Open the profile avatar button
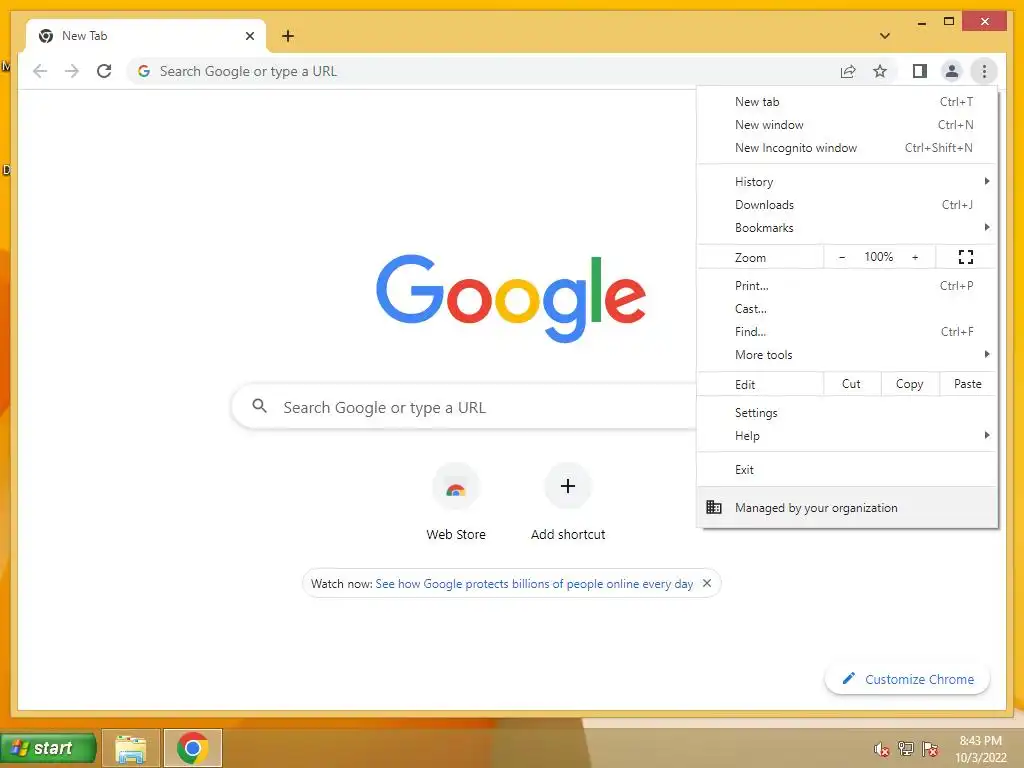The width and height of the screenshot is (1024, 768). [x=952, y=71]
